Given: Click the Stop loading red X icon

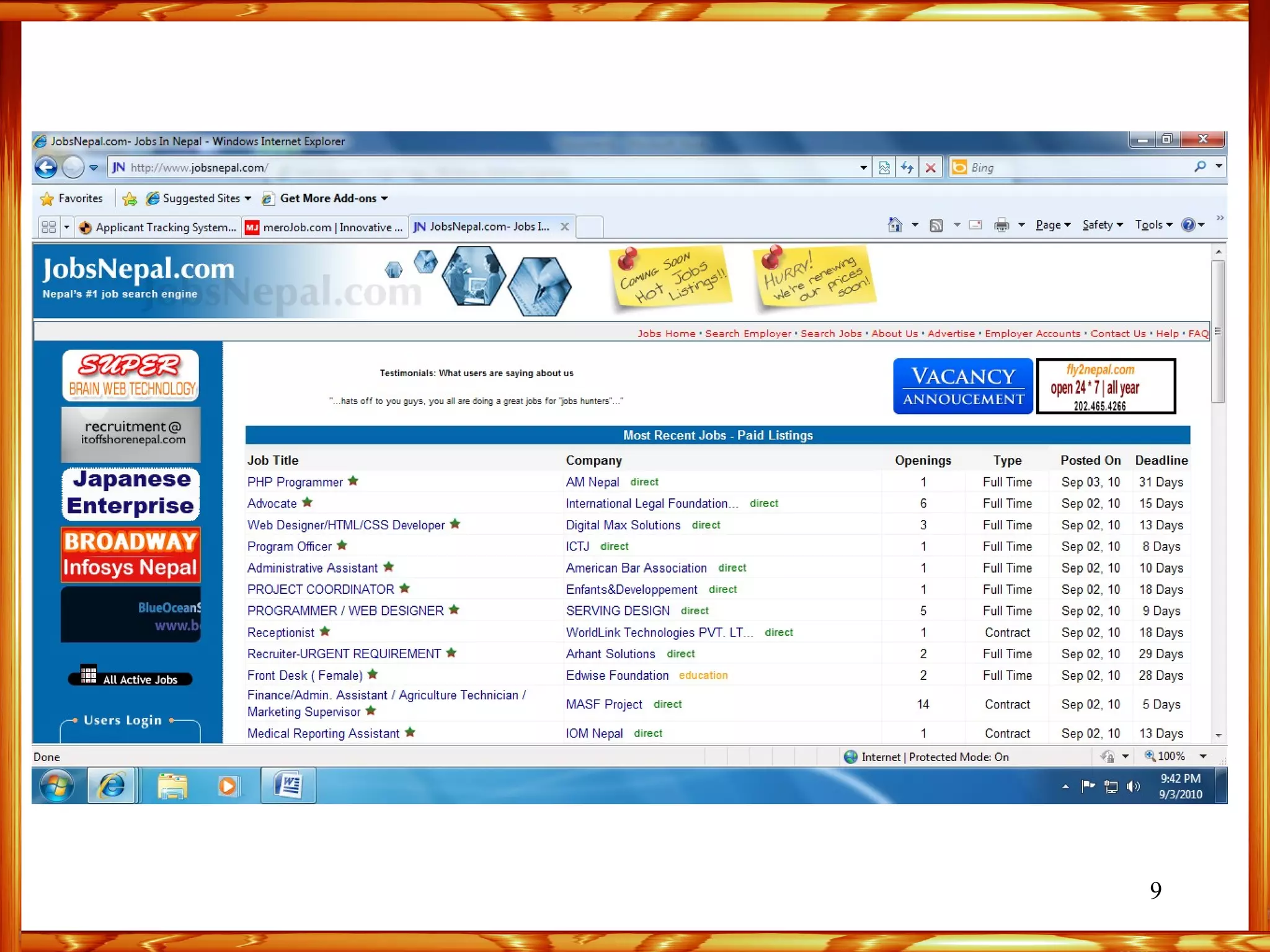Looking at the screenshot, I should [930, 167].
